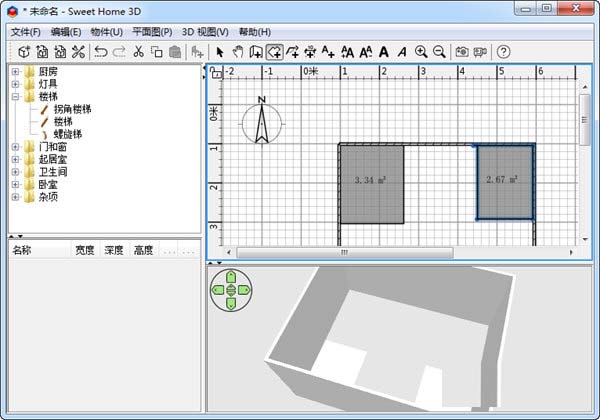This screenshot has width=600, height=420.
Task: Click the zoom out magnifier icon
Action: [438, 51]
